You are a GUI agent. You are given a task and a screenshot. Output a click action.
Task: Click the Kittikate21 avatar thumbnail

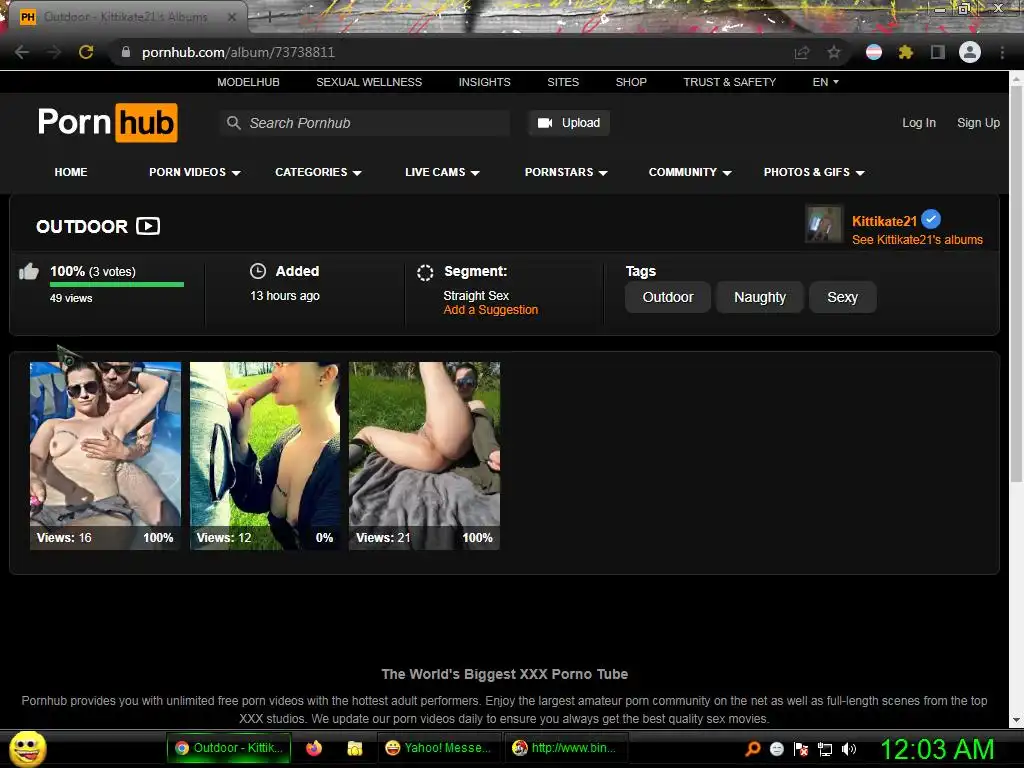pos(824,225)
